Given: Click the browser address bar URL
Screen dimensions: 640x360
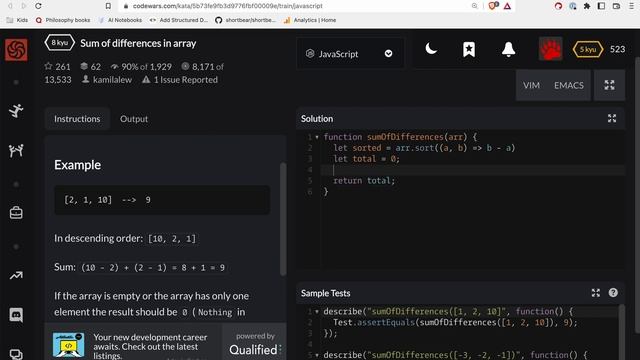Looking at the screenshot, I should coord(227,6).
